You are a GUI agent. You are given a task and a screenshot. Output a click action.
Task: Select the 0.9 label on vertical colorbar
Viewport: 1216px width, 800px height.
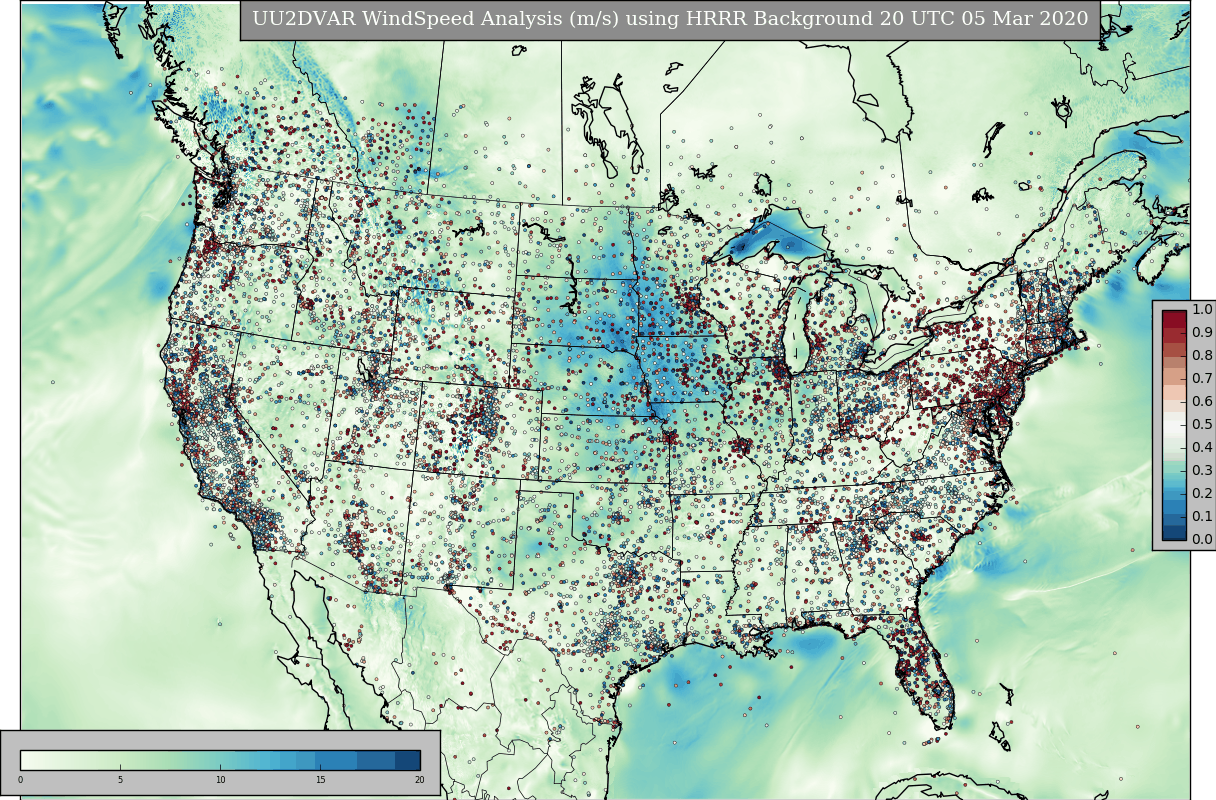coord(1202,333)
